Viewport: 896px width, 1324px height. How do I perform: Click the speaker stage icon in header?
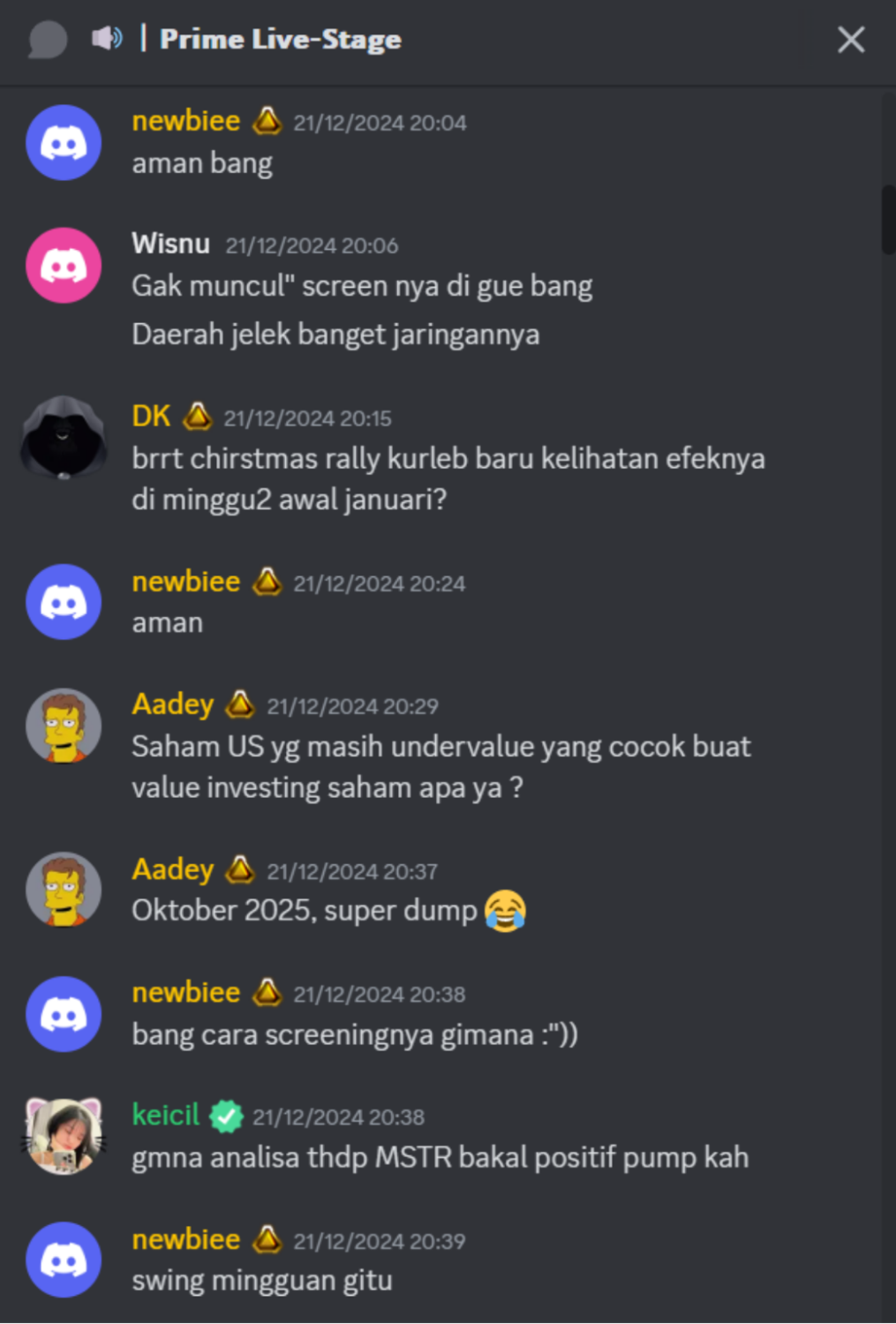(x=107, y=38)
